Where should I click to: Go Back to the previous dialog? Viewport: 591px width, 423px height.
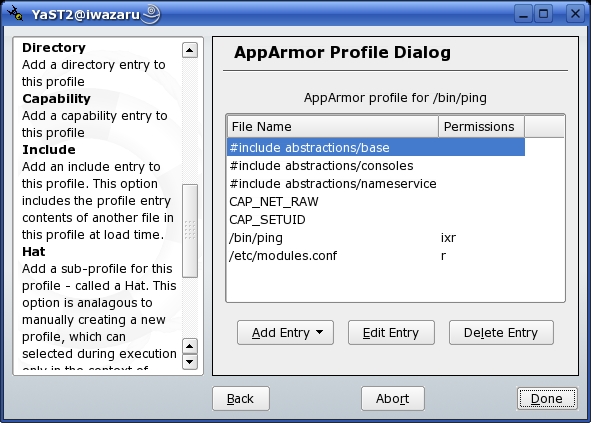[241, 398]
